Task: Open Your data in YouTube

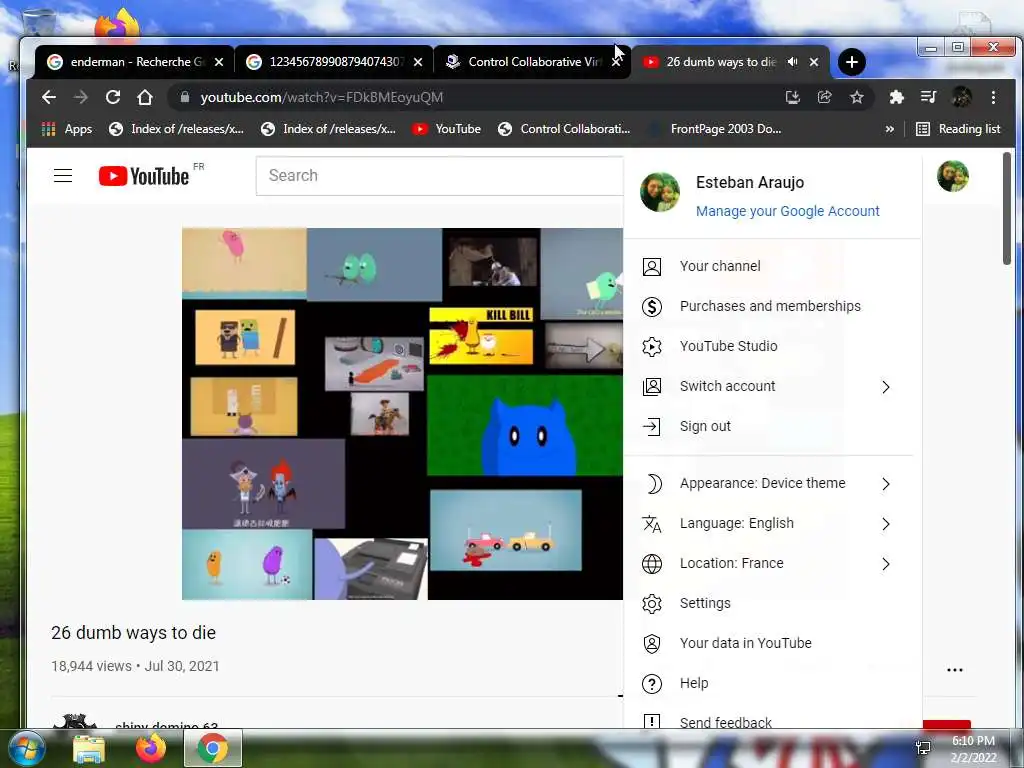Action: (773, 643)
